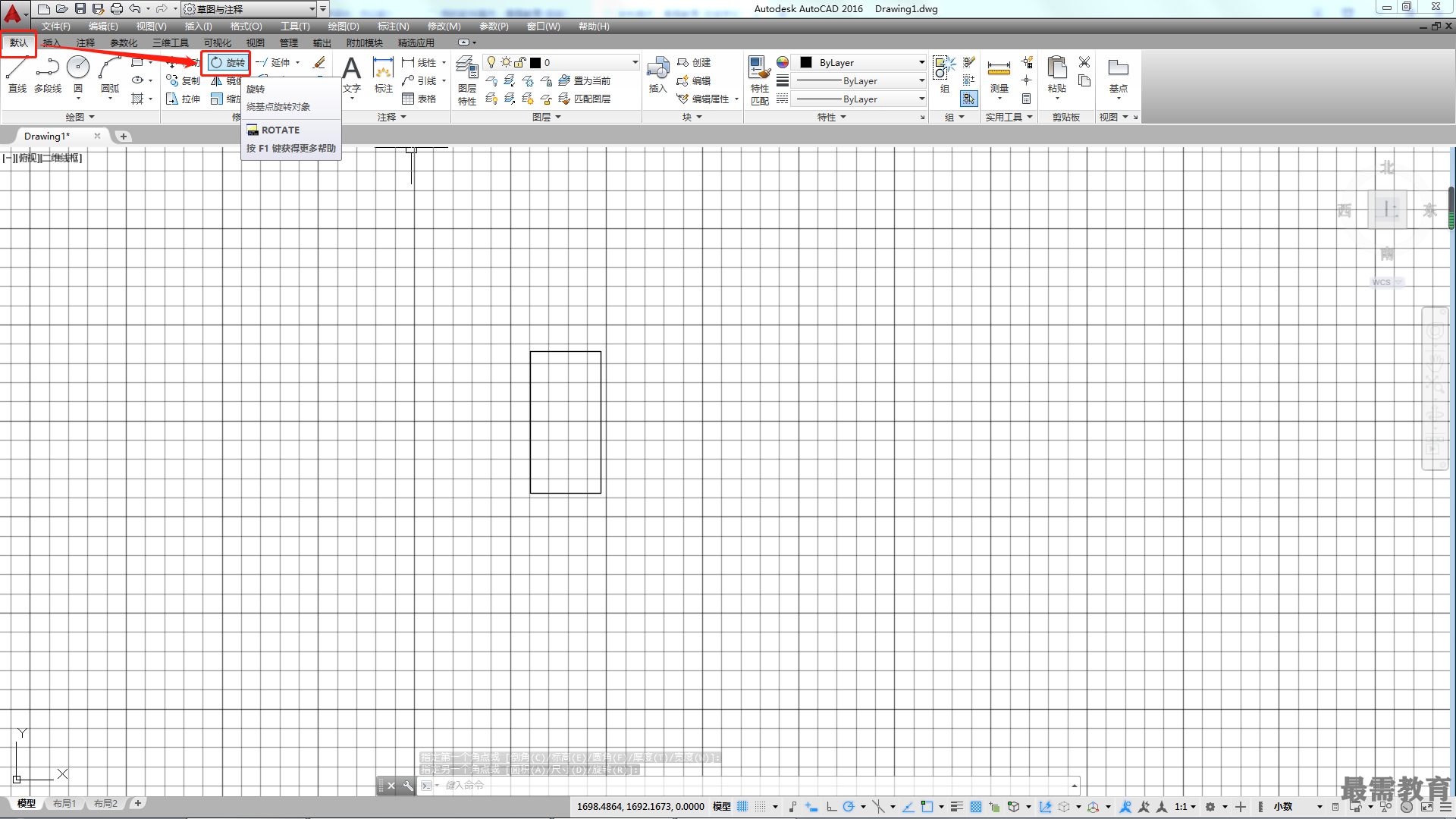Click the 表格 (Table) tool
Screen dimensions: 1456x819
coord(419,99)
